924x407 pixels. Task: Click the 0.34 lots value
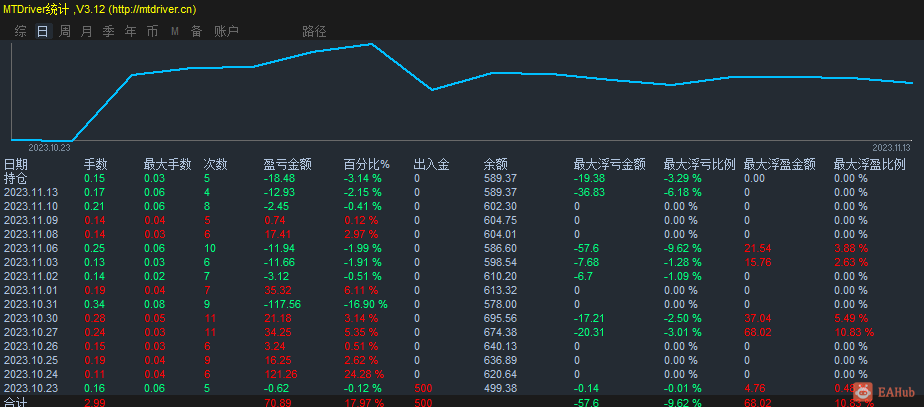(x=94, y=304)
